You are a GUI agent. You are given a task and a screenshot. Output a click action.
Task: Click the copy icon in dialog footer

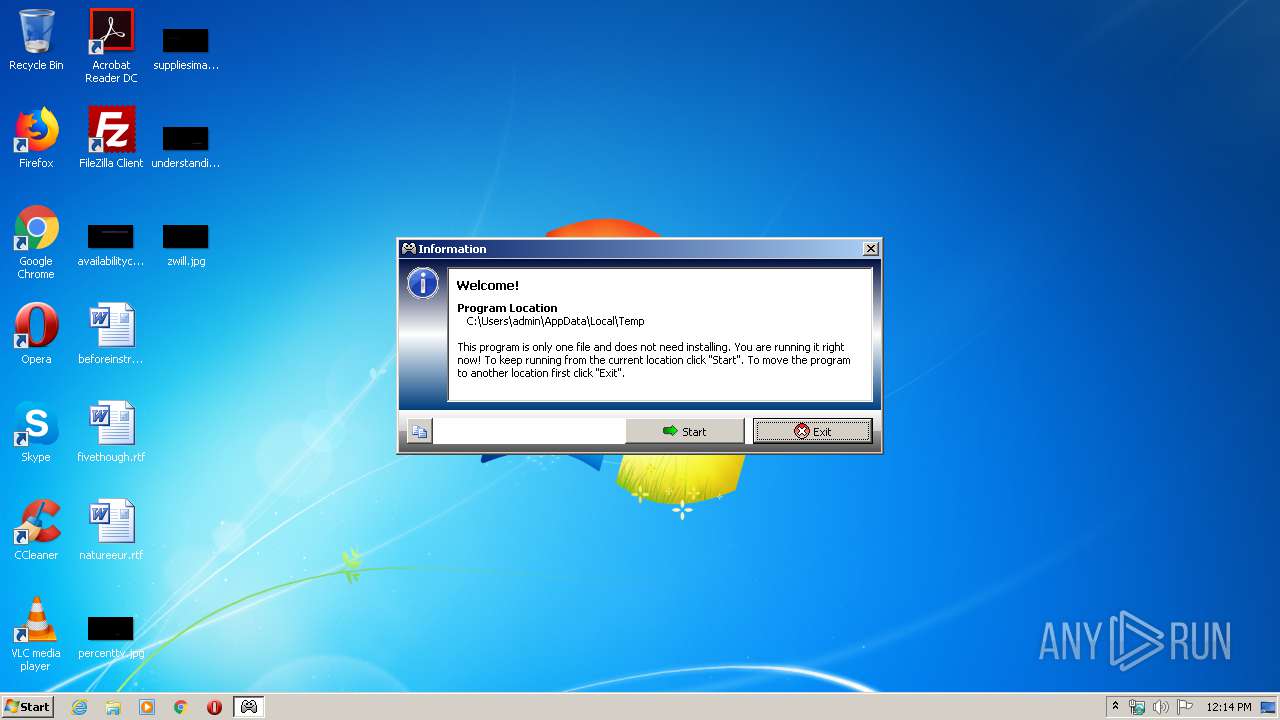click(x=420, y=432)
